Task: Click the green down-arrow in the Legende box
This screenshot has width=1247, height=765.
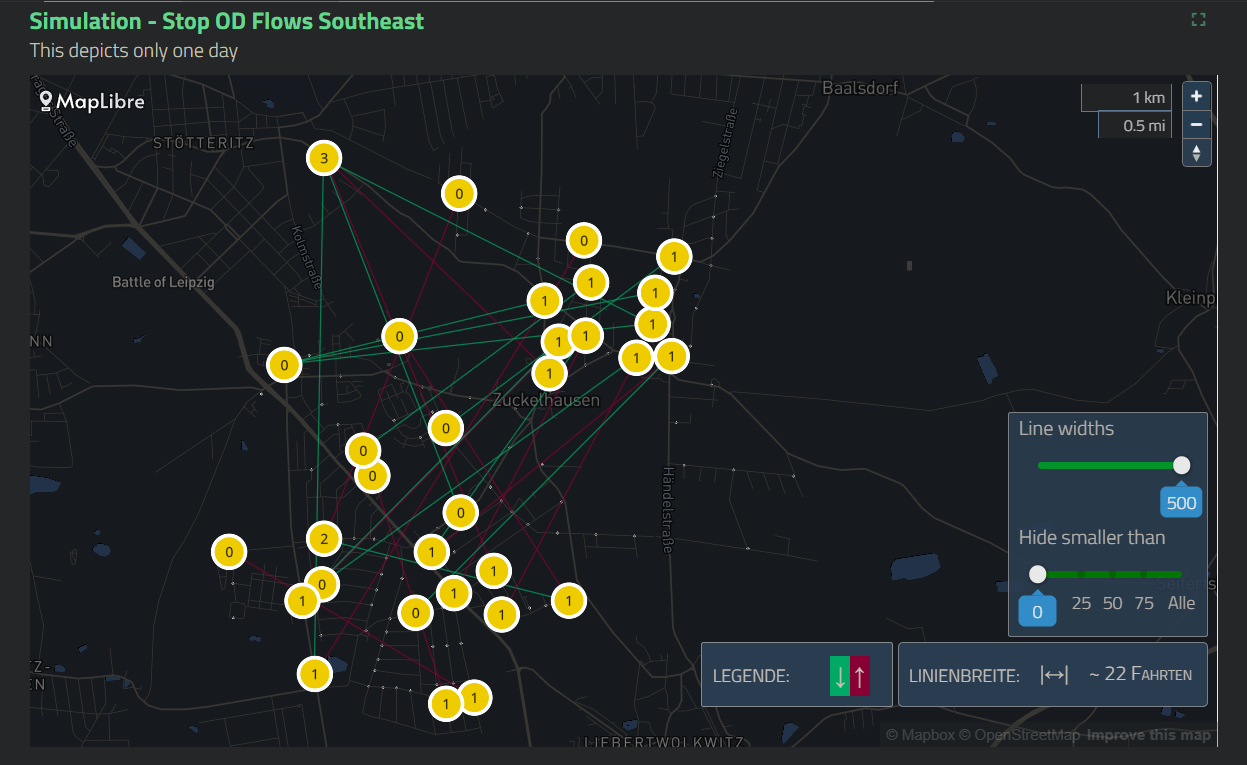Action: click(x=838, y=675)
